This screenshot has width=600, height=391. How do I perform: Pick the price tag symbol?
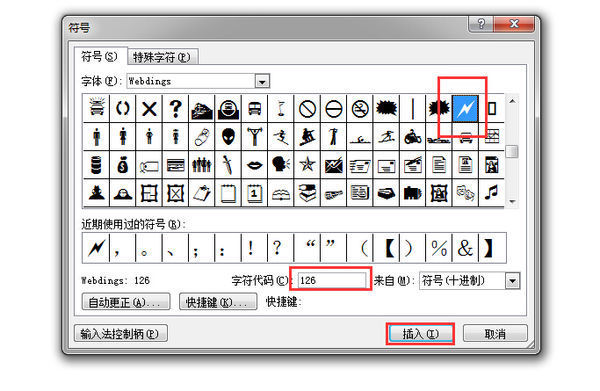click(149, 165)
